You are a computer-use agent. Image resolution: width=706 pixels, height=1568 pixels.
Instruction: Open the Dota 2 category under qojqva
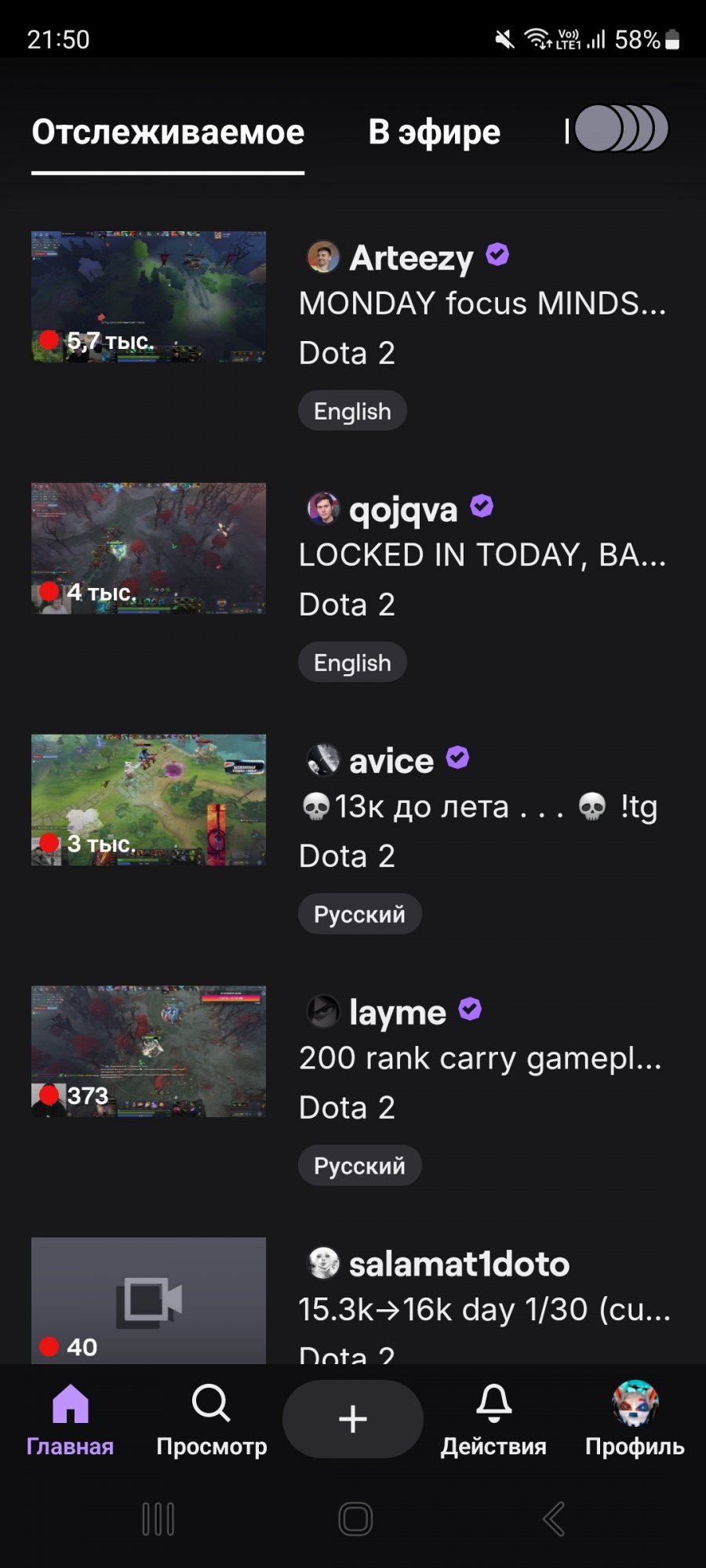[347, 605]
